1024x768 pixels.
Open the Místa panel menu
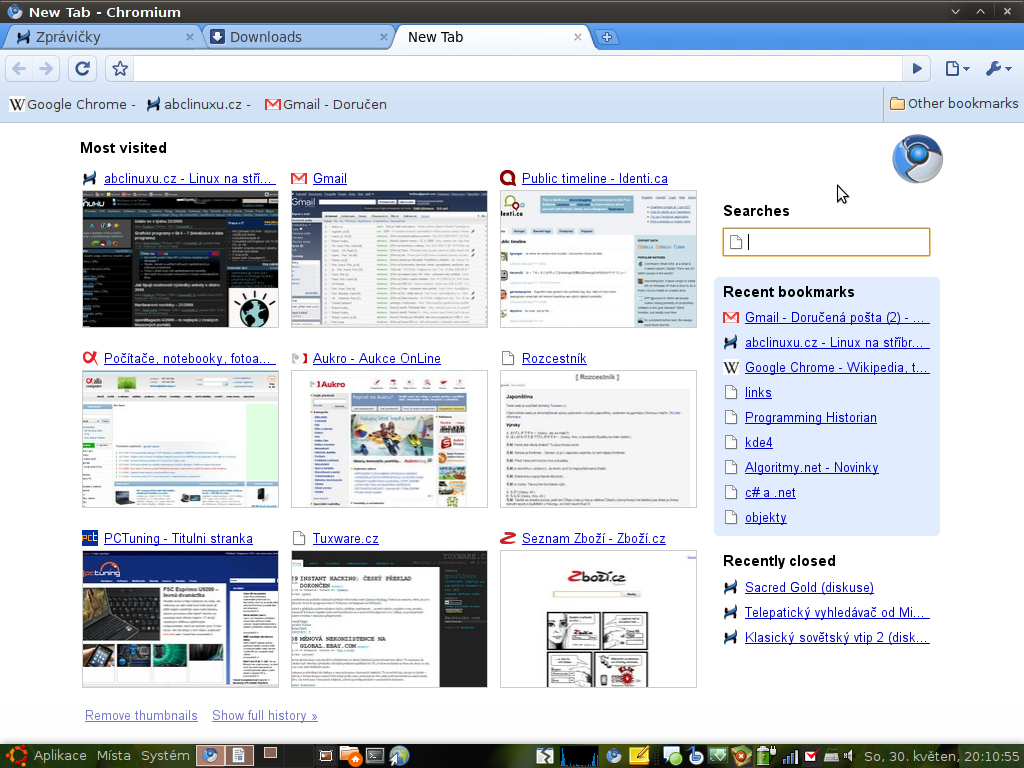click(114, 756)
